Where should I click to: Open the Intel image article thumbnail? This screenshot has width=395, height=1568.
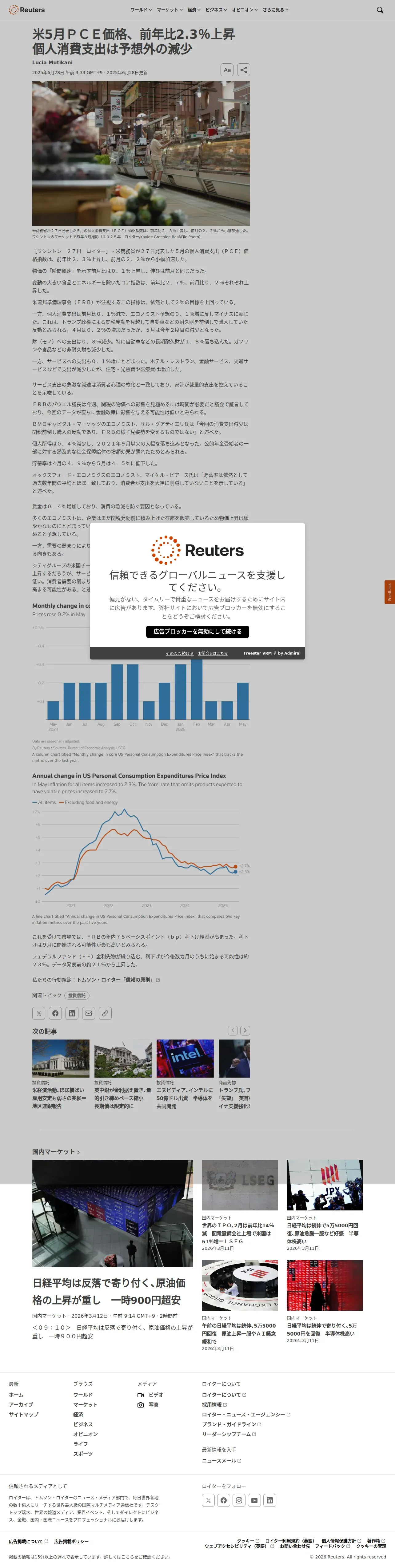pyautogui.click(x=185, y=1059)
